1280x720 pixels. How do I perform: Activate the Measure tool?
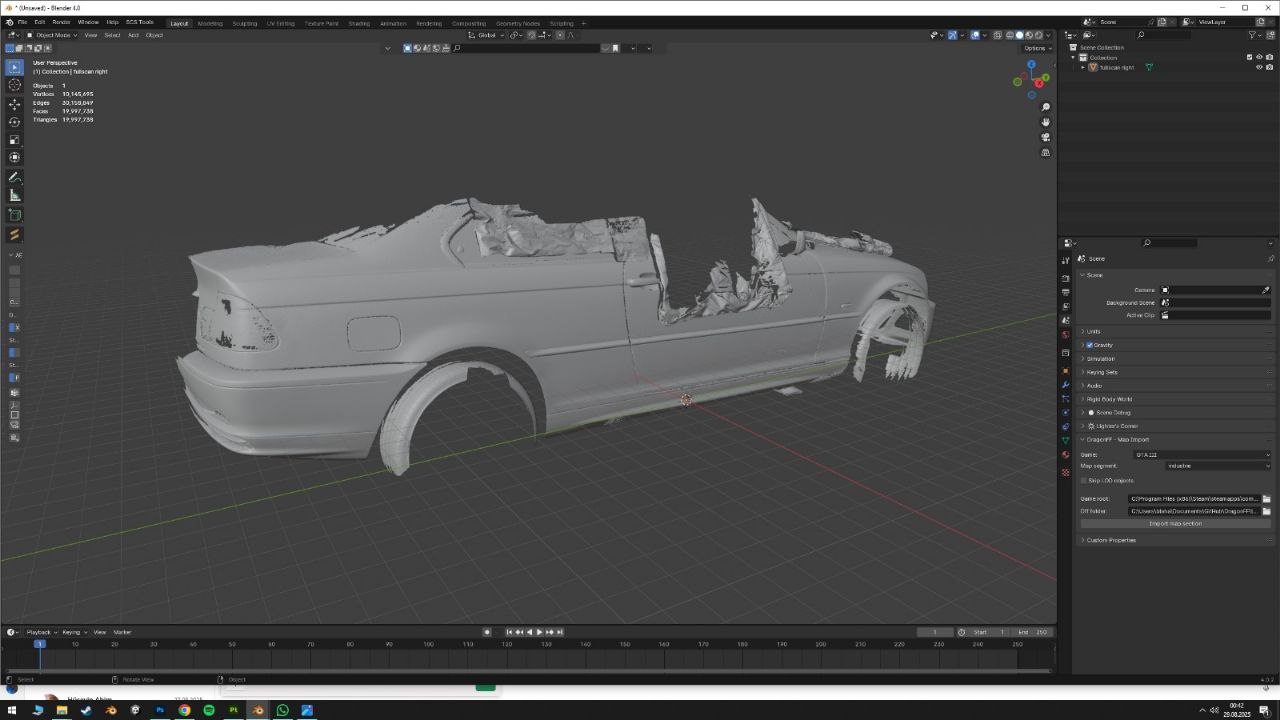tap(14, 196)
